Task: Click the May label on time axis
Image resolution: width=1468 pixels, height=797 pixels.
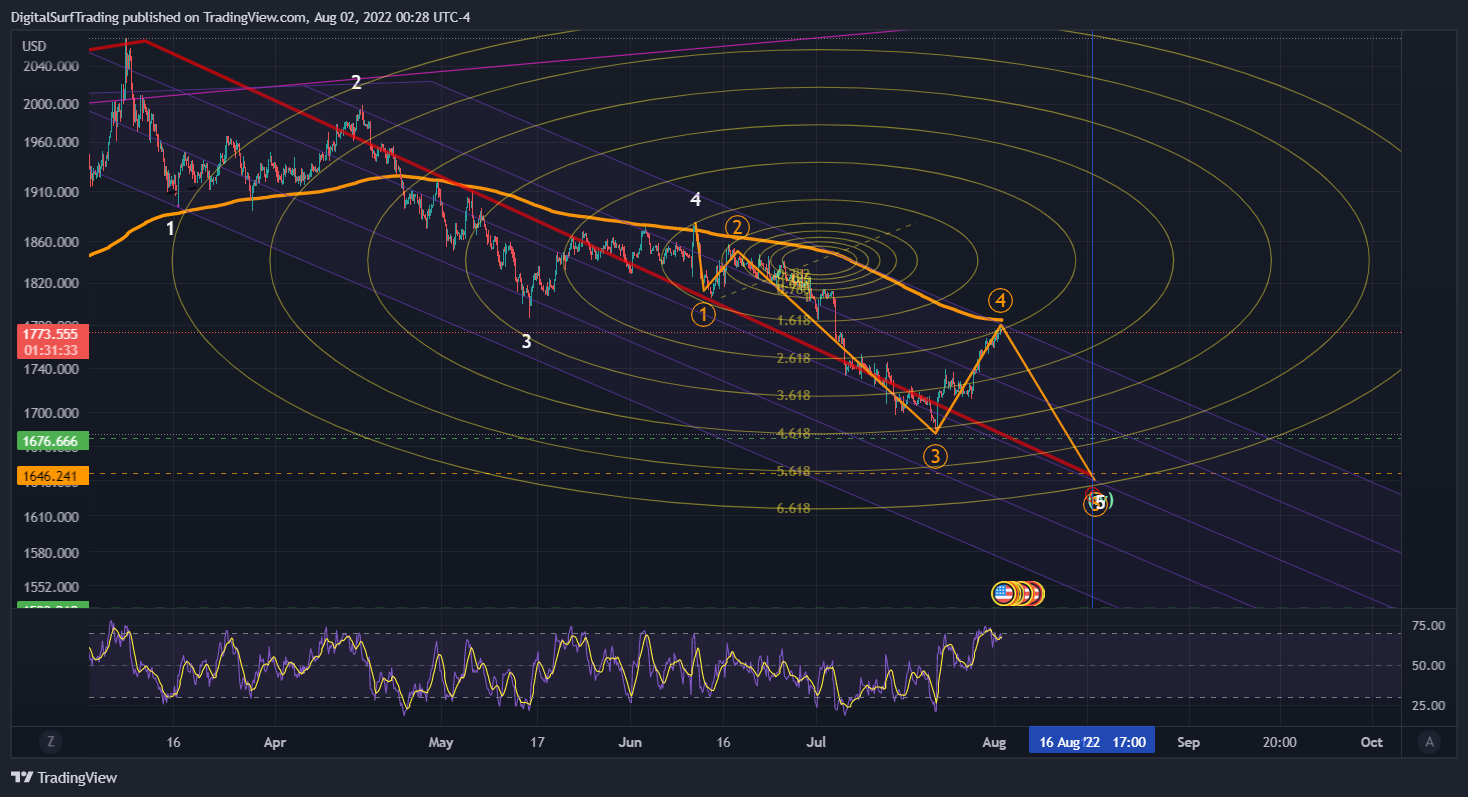Action: coord(441,742)
